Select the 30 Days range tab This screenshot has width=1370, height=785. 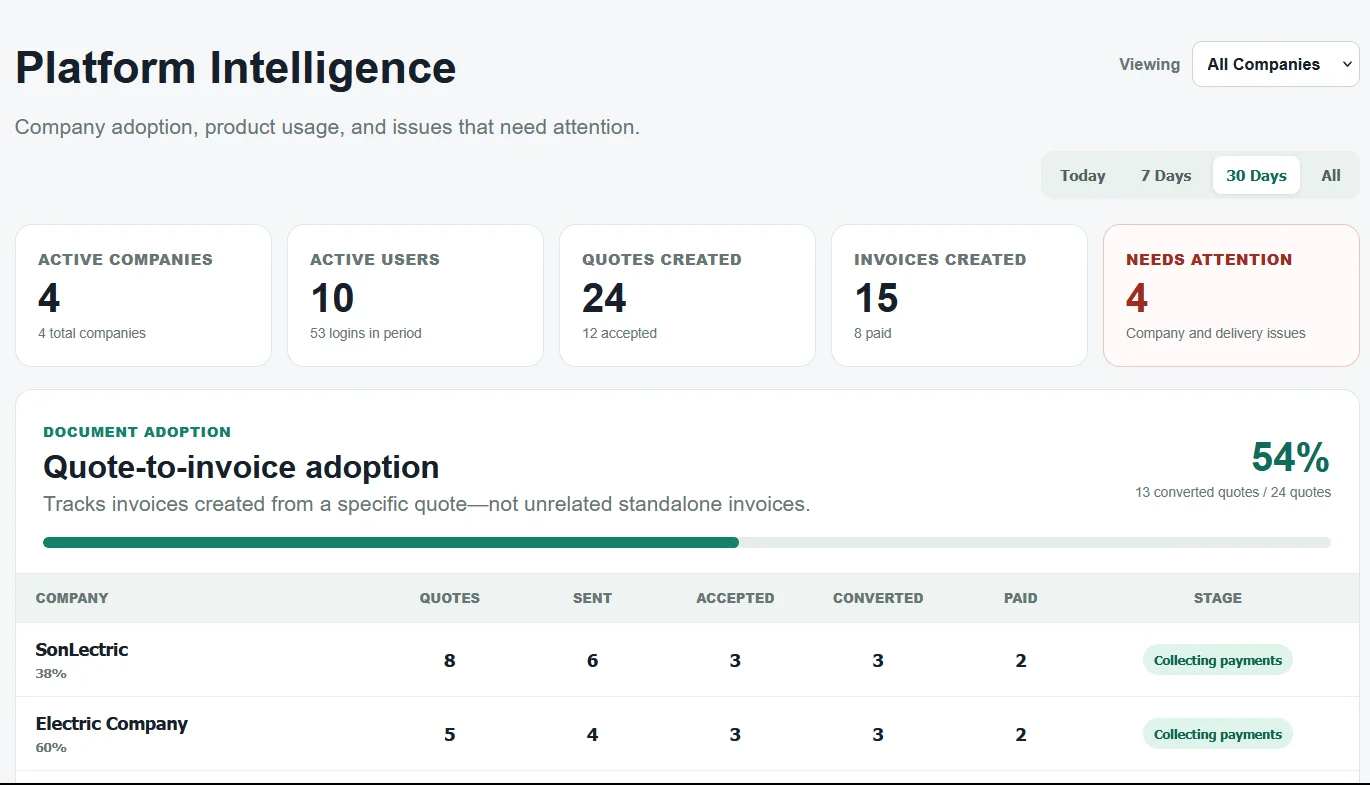pos(1256,175)
